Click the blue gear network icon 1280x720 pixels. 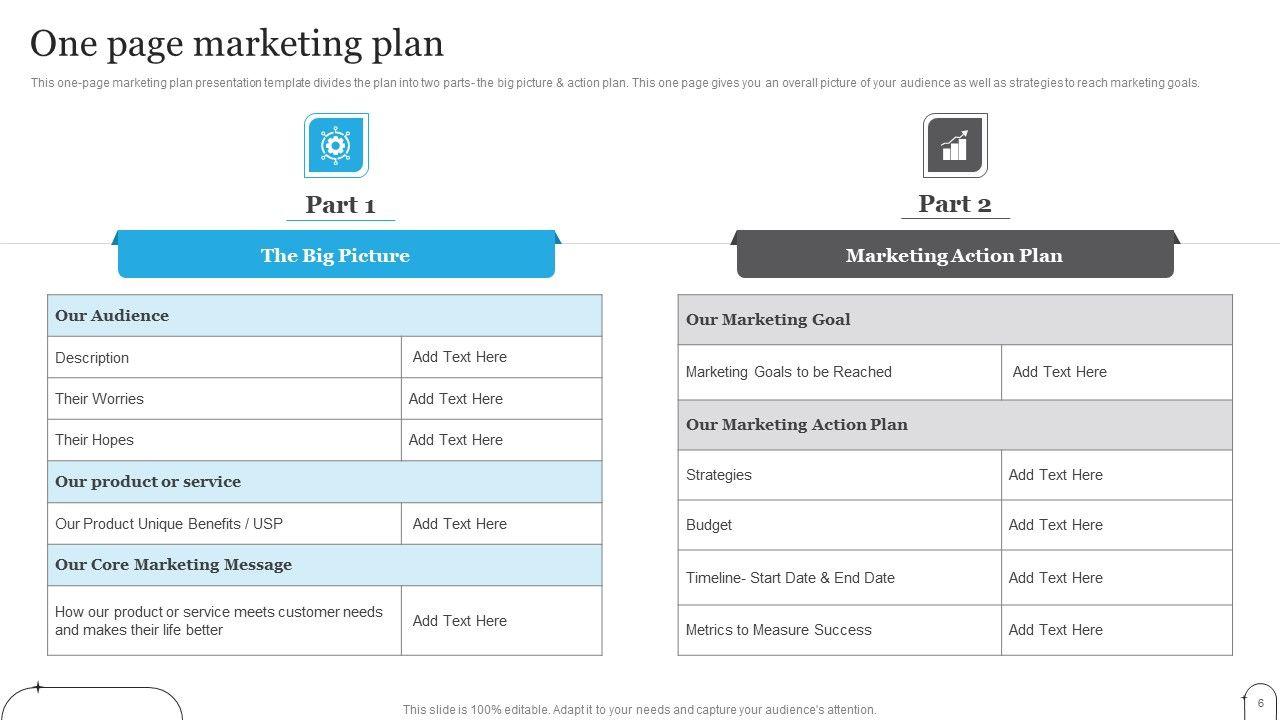point(336,146)
